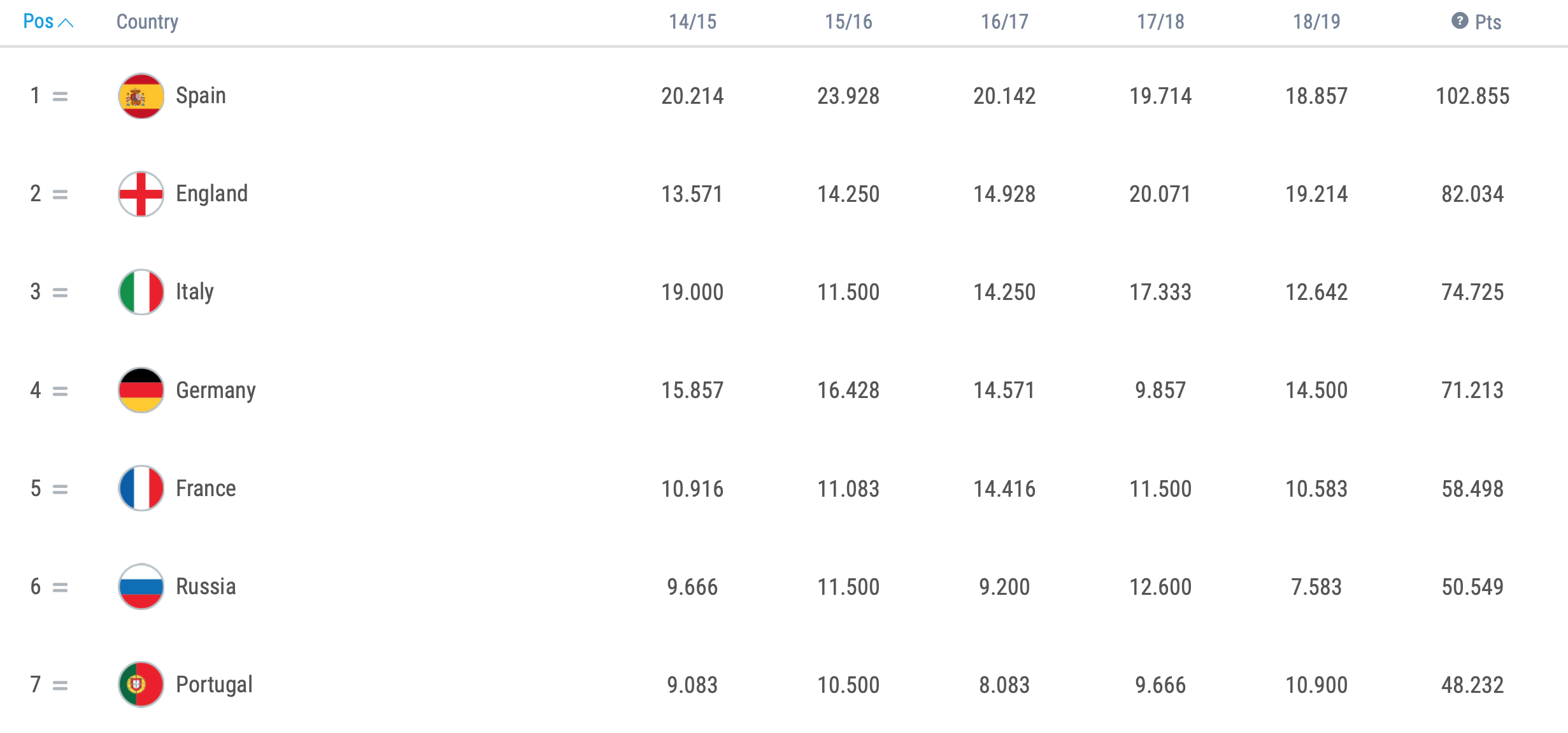Open the Portugal country link

coord(214,685)
